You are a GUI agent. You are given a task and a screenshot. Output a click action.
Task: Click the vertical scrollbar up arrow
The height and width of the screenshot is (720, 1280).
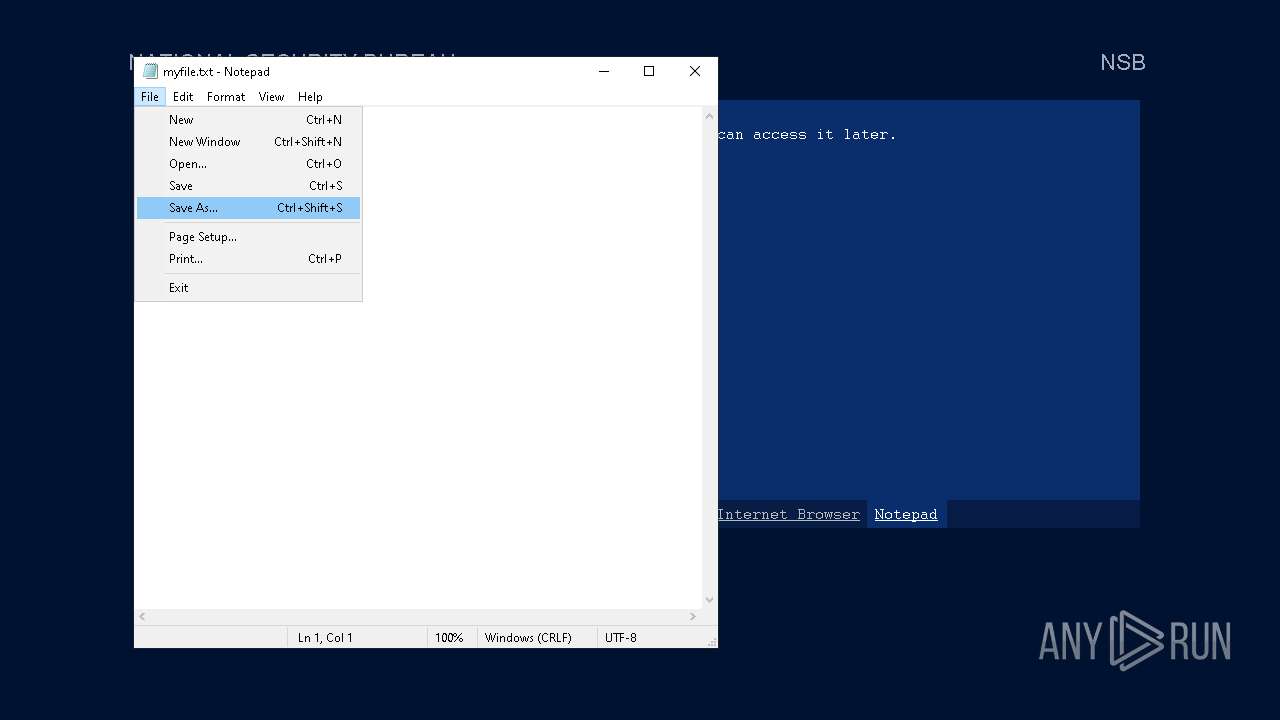coord(709,116)
